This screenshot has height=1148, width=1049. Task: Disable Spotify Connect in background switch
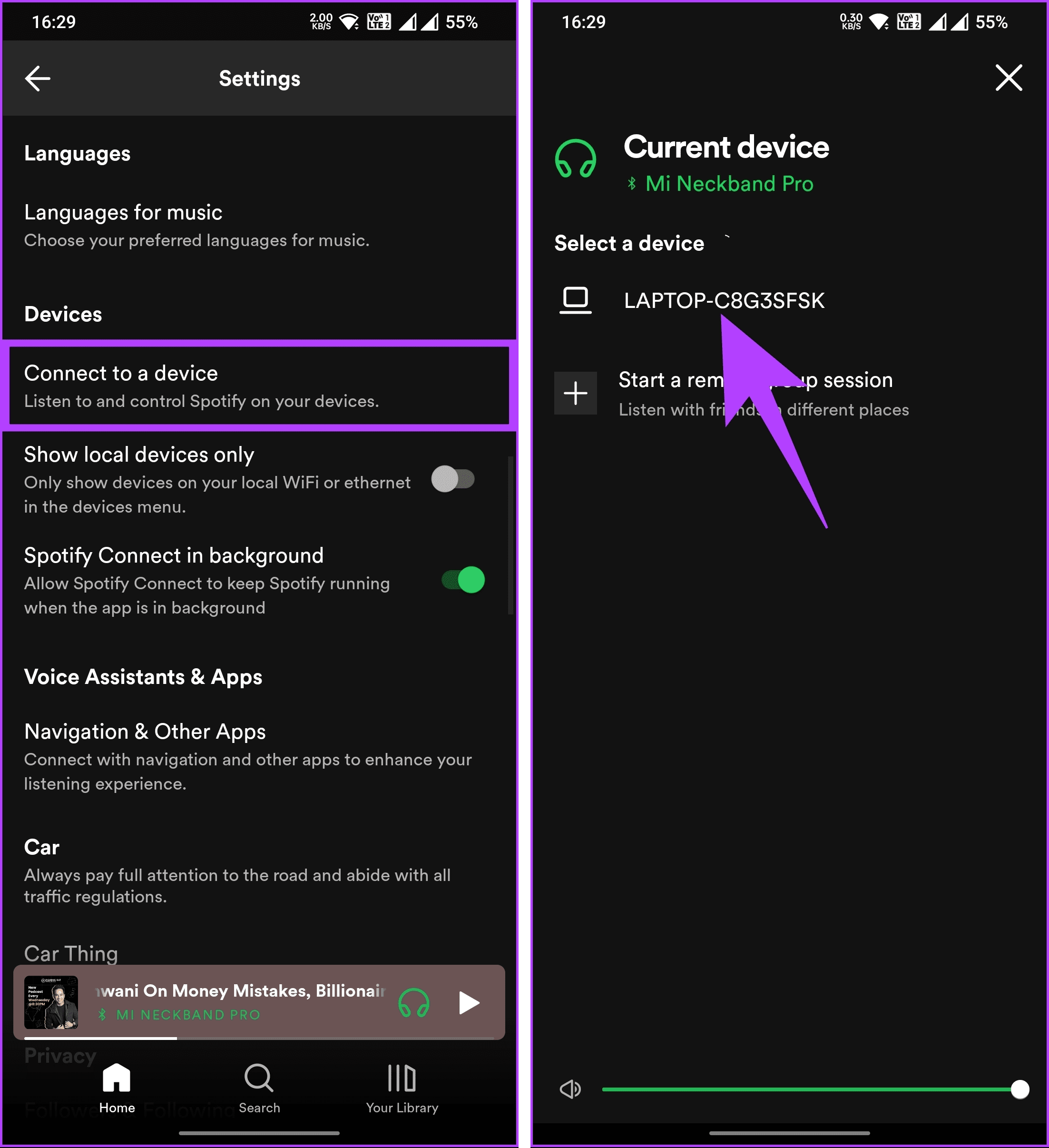(x=463, y=580)
